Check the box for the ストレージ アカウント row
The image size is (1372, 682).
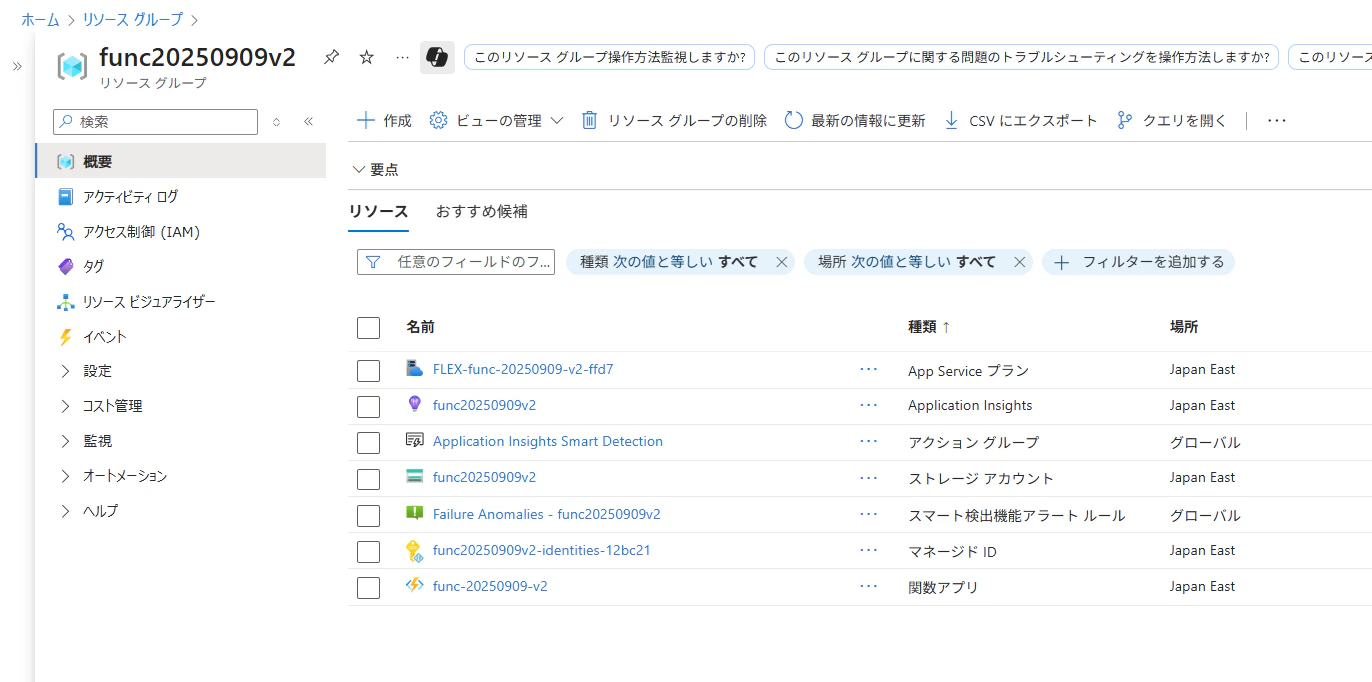click(368, 479)
